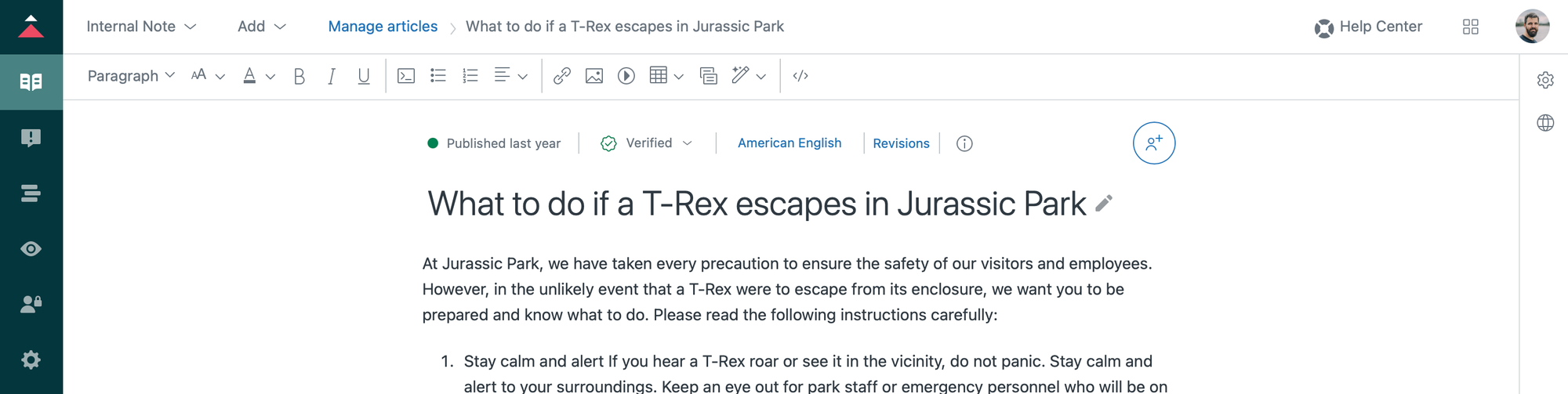Click the Zendesk Guide logo icon
1568x394 pixels.
click(x=31, y=27)
